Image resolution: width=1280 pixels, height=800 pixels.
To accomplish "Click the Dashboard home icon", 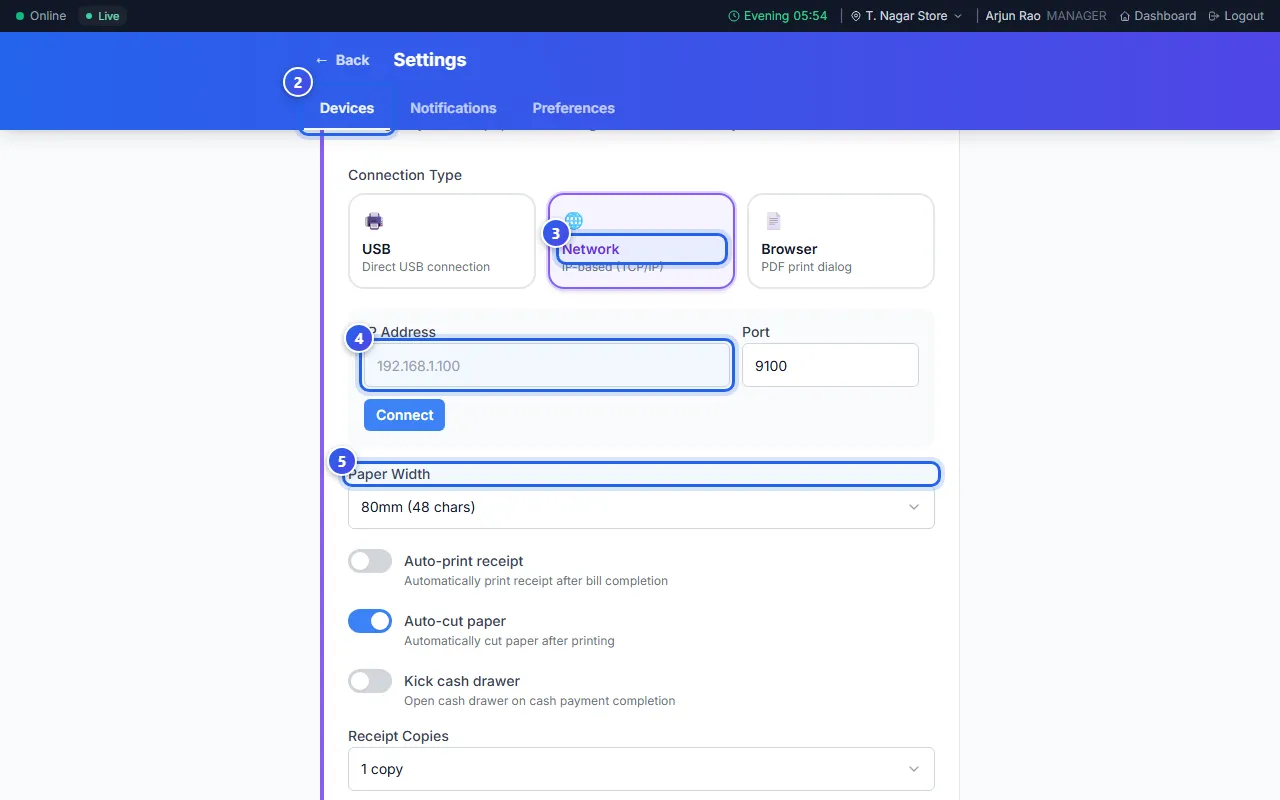I will click(1125, 16).
